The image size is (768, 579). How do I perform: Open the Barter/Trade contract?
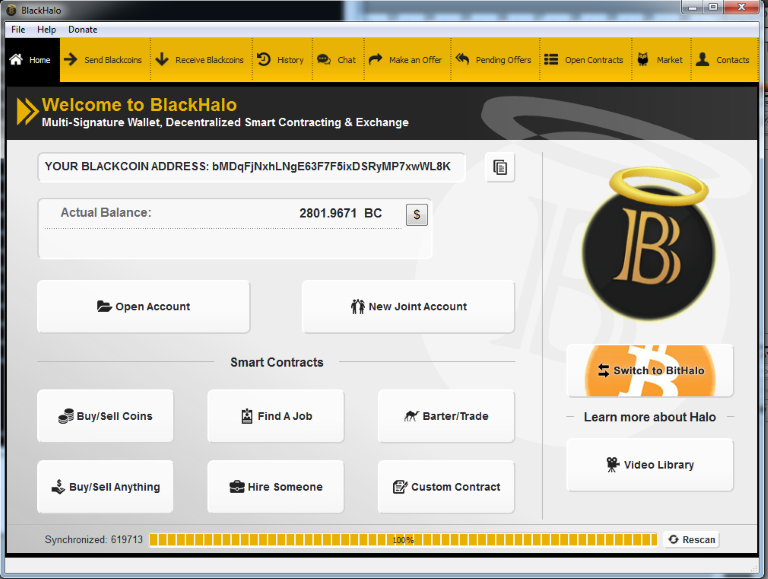[446, 416]
